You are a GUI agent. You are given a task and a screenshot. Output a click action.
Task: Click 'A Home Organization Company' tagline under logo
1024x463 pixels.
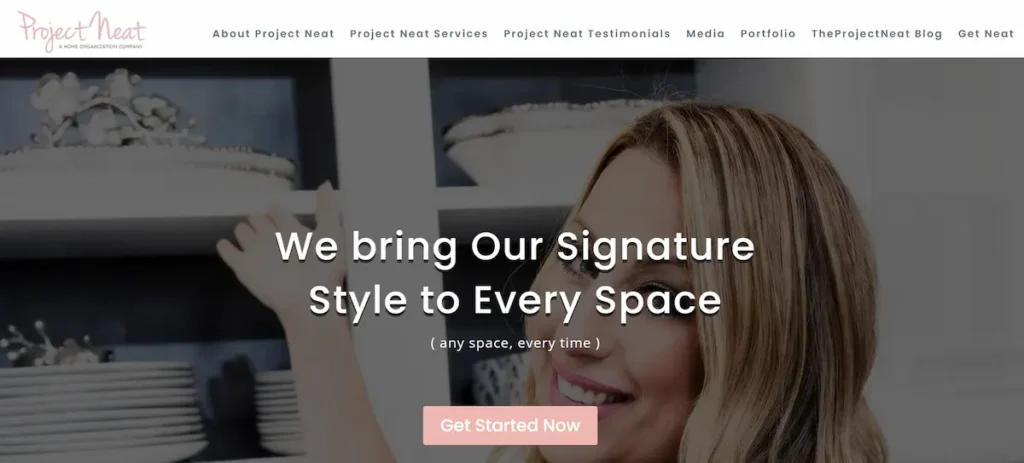click(101, 47)
